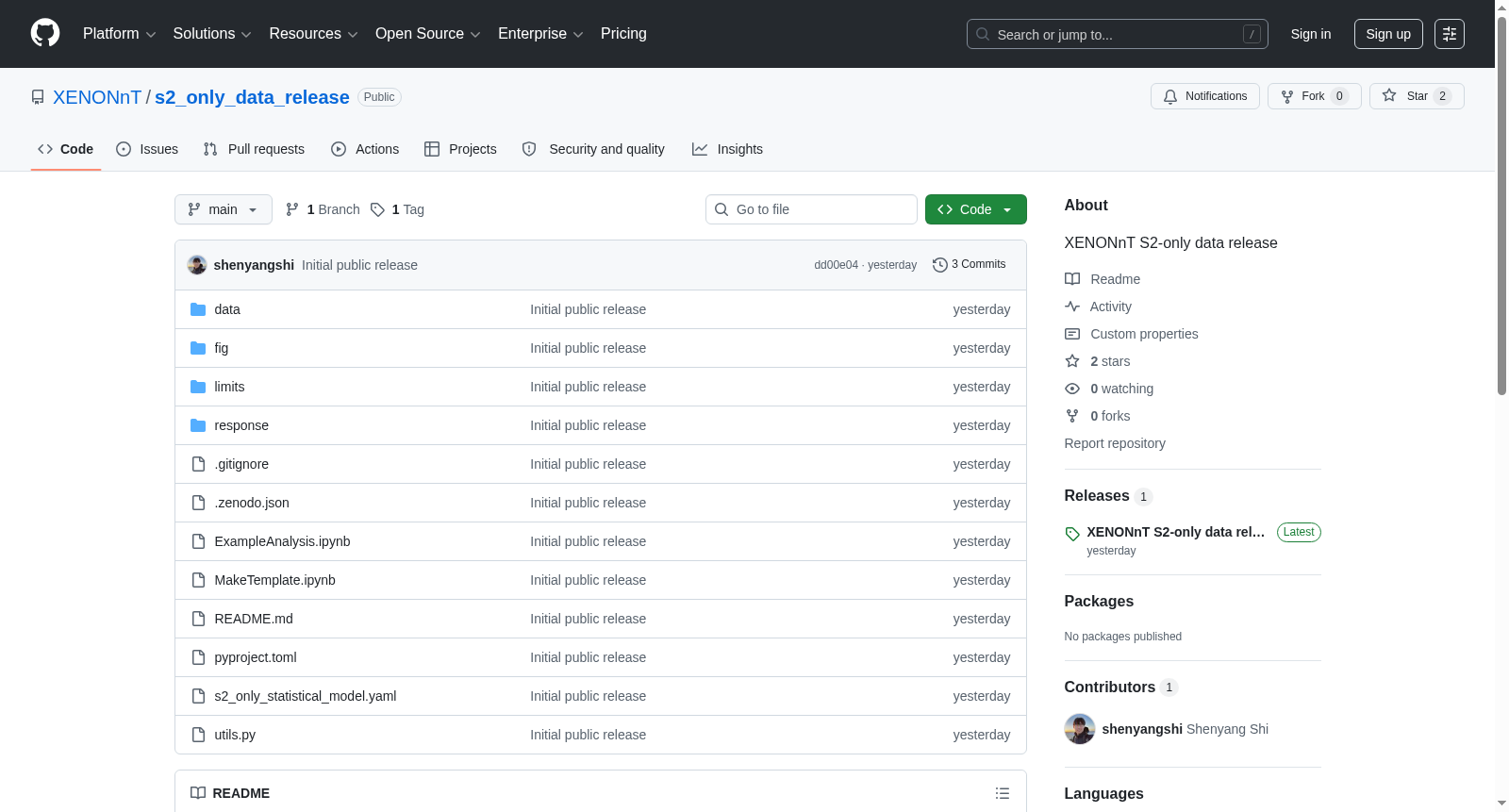The width and height of the screenshot is (1509, 812).
Task: Click the MakeTemplate.ipynb file icon
Action: pos(198,580)
